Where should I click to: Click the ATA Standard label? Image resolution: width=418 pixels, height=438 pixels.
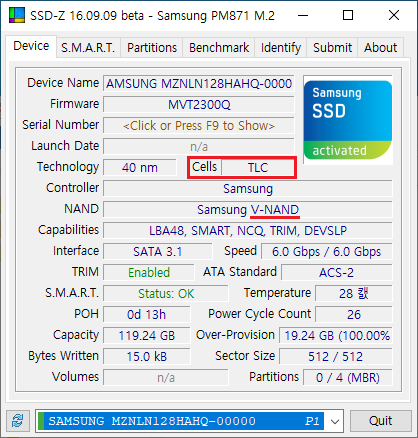tap(240, 272)
